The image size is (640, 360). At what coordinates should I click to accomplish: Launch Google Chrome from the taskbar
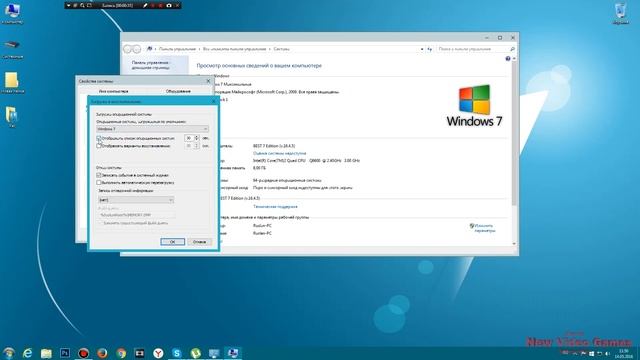click(x=121, y=353)
